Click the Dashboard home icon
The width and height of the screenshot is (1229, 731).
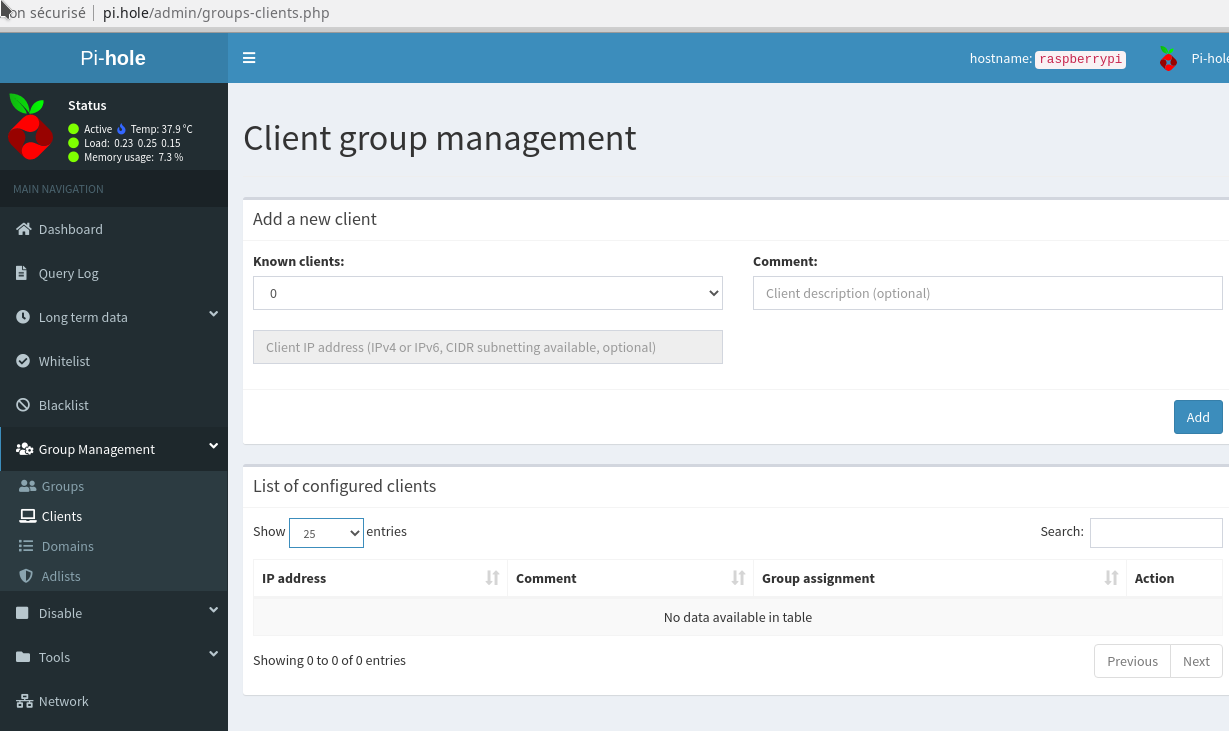point(24,229)
